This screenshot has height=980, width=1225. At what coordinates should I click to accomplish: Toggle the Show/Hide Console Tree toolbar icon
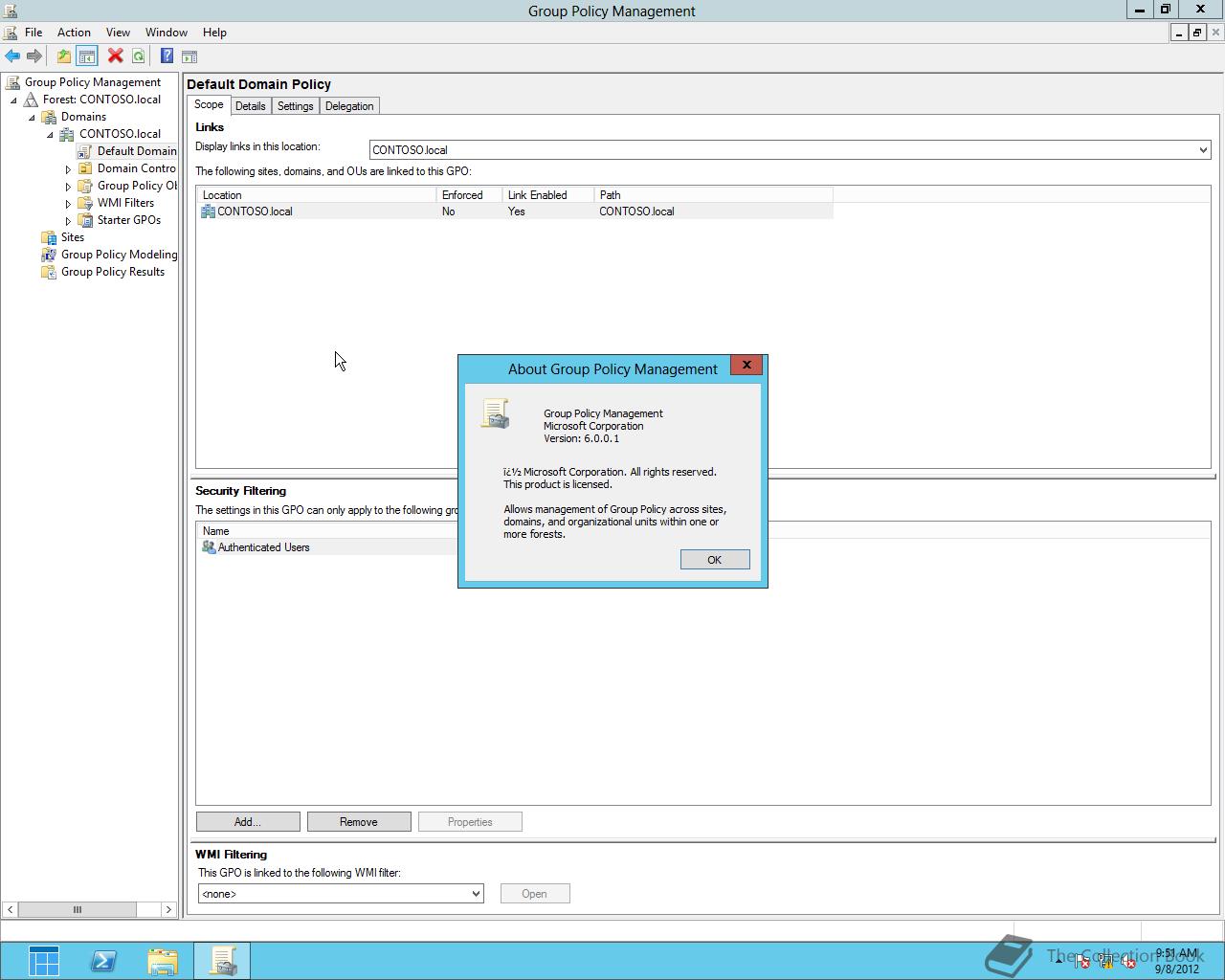click(x=87, y=56)
